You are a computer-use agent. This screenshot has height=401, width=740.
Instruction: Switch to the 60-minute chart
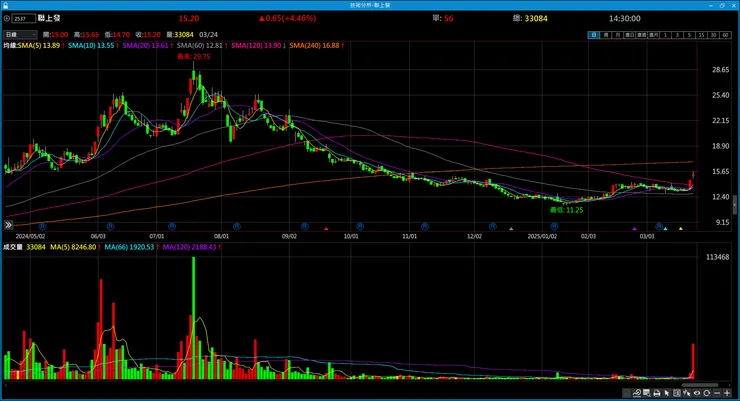click(725, 35)
